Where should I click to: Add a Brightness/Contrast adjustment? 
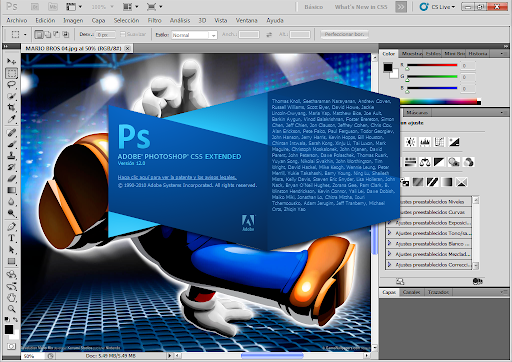click(x=410, y=142)
